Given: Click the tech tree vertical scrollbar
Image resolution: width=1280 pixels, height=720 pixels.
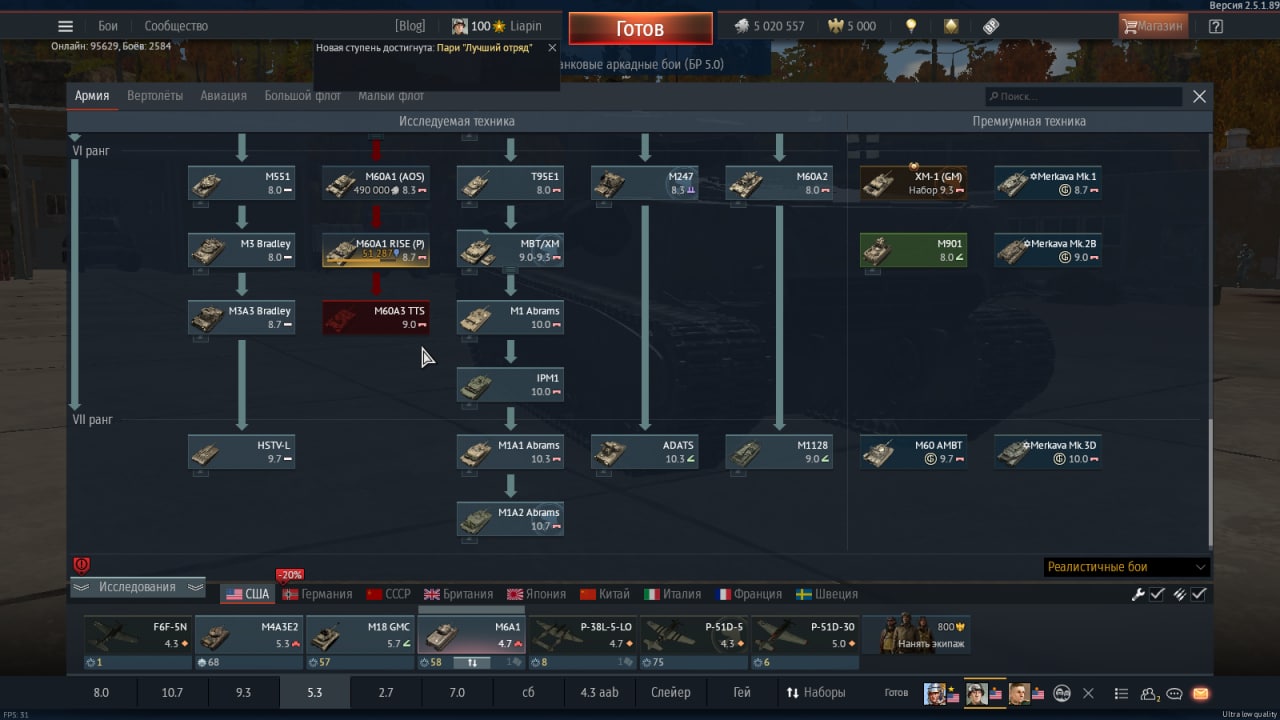Looking at the screenshot, I should [x=1209, y=482].
